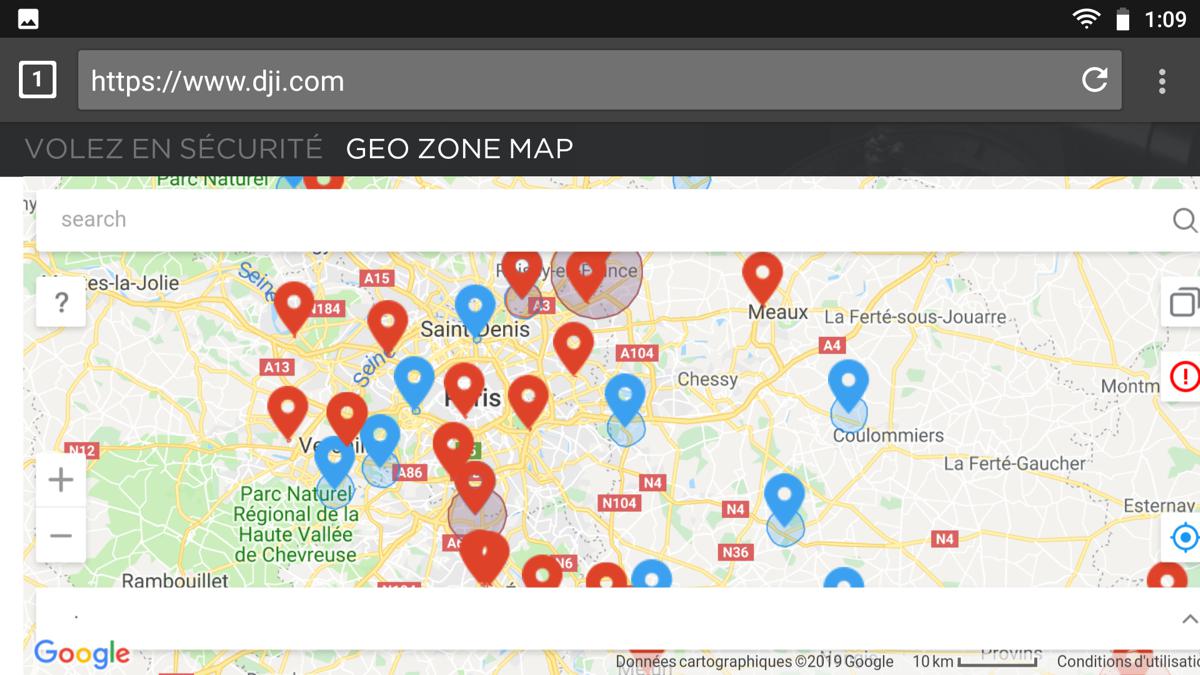This screenshot has height=675, width=1200.
Task: Select the blue pin above Coulommiers
Action: 848,384
